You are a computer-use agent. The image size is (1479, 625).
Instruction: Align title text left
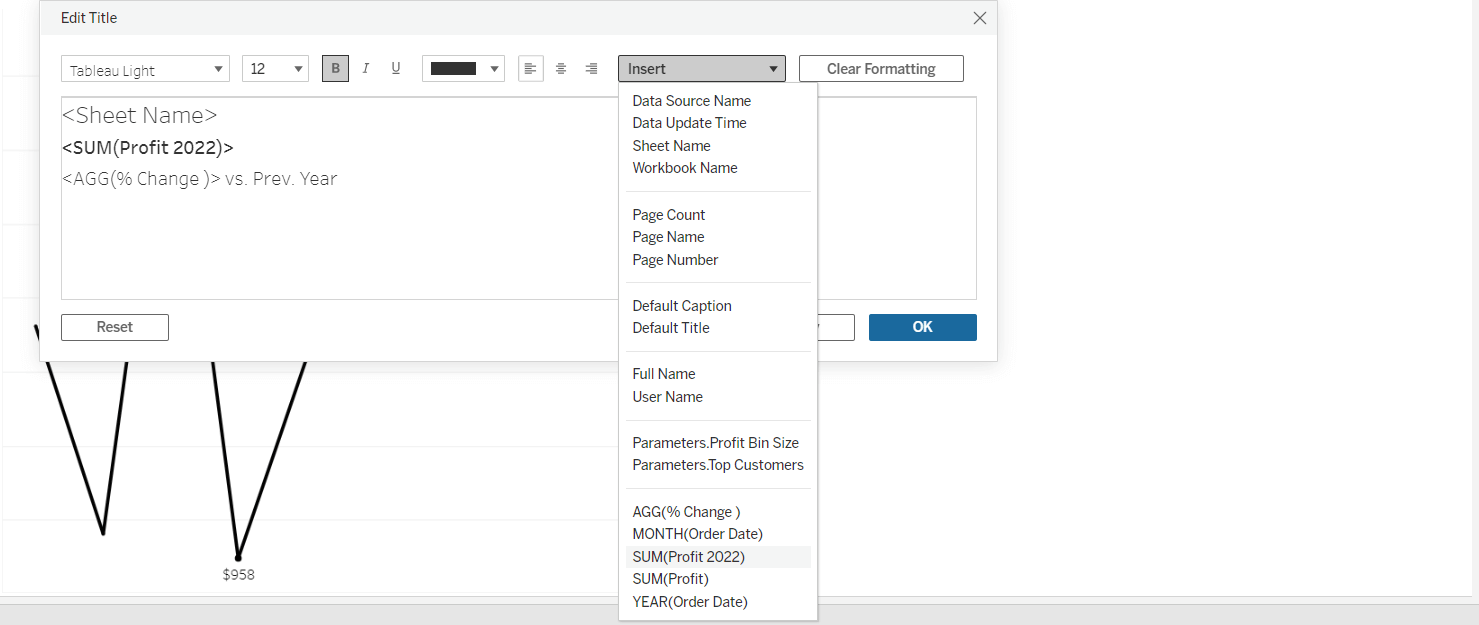[531, 68]
